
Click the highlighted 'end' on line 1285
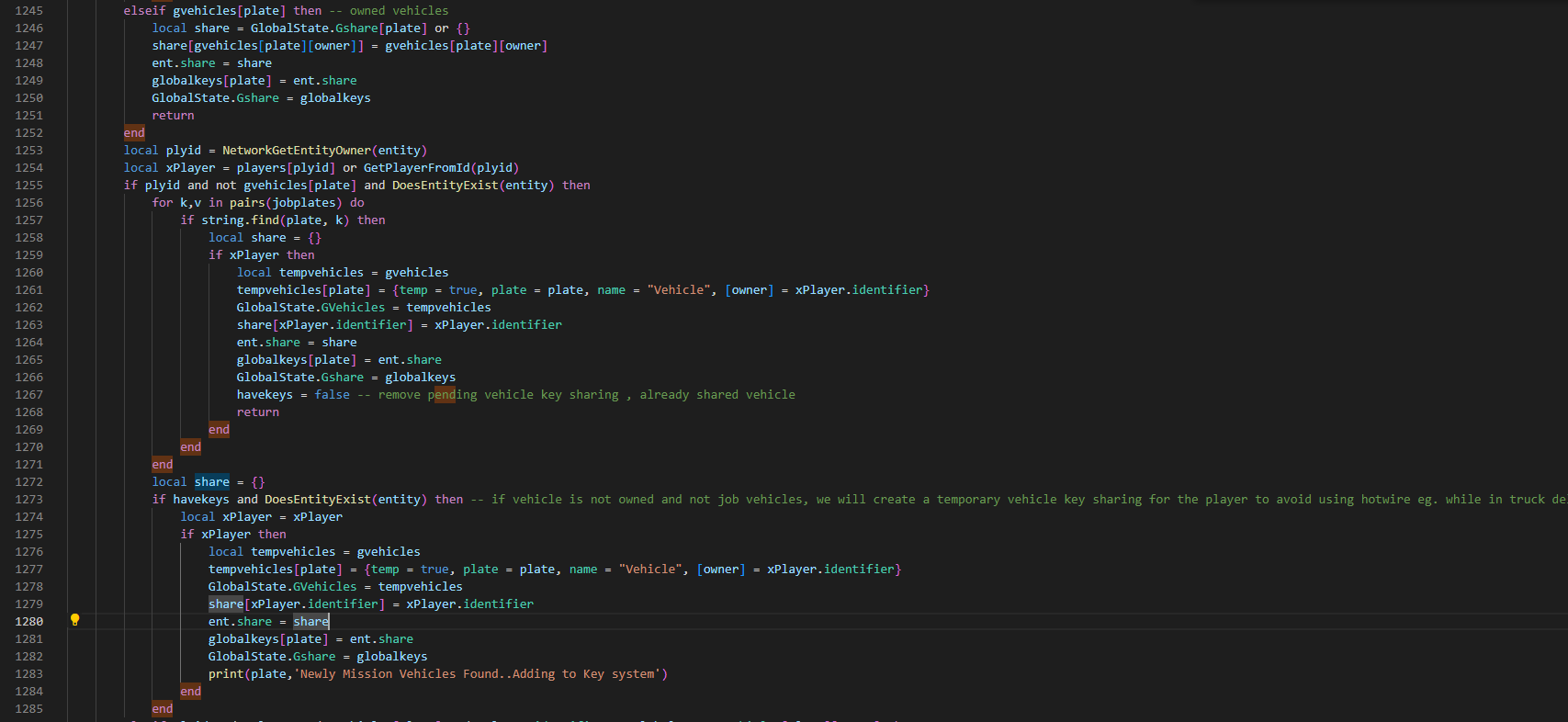[x=163, y=709]
